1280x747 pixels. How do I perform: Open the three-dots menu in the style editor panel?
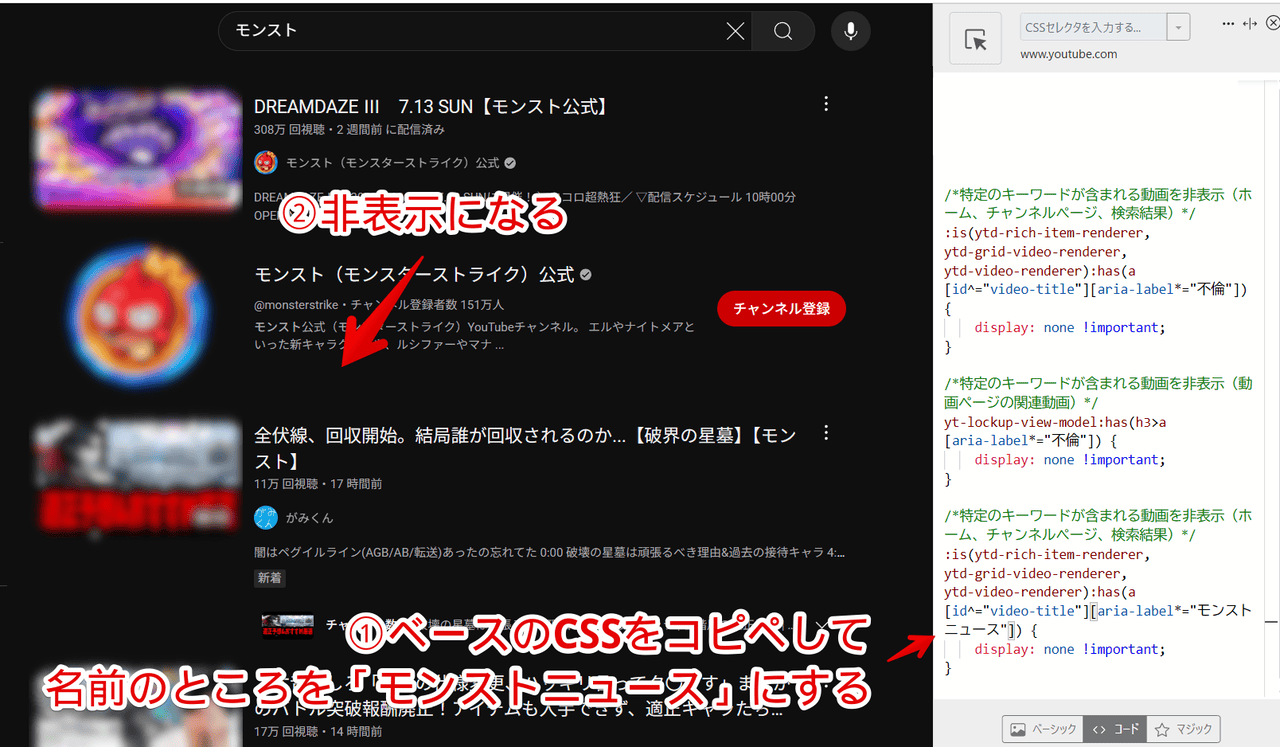coord(1228,24)
